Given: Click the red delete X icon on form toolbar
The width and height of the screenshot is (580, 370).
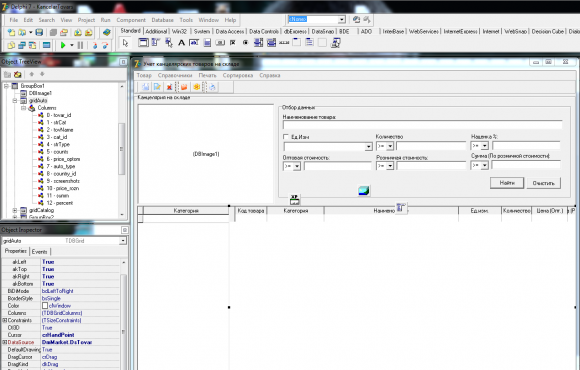Looking at the screenshot, I should tap(169, 87).
